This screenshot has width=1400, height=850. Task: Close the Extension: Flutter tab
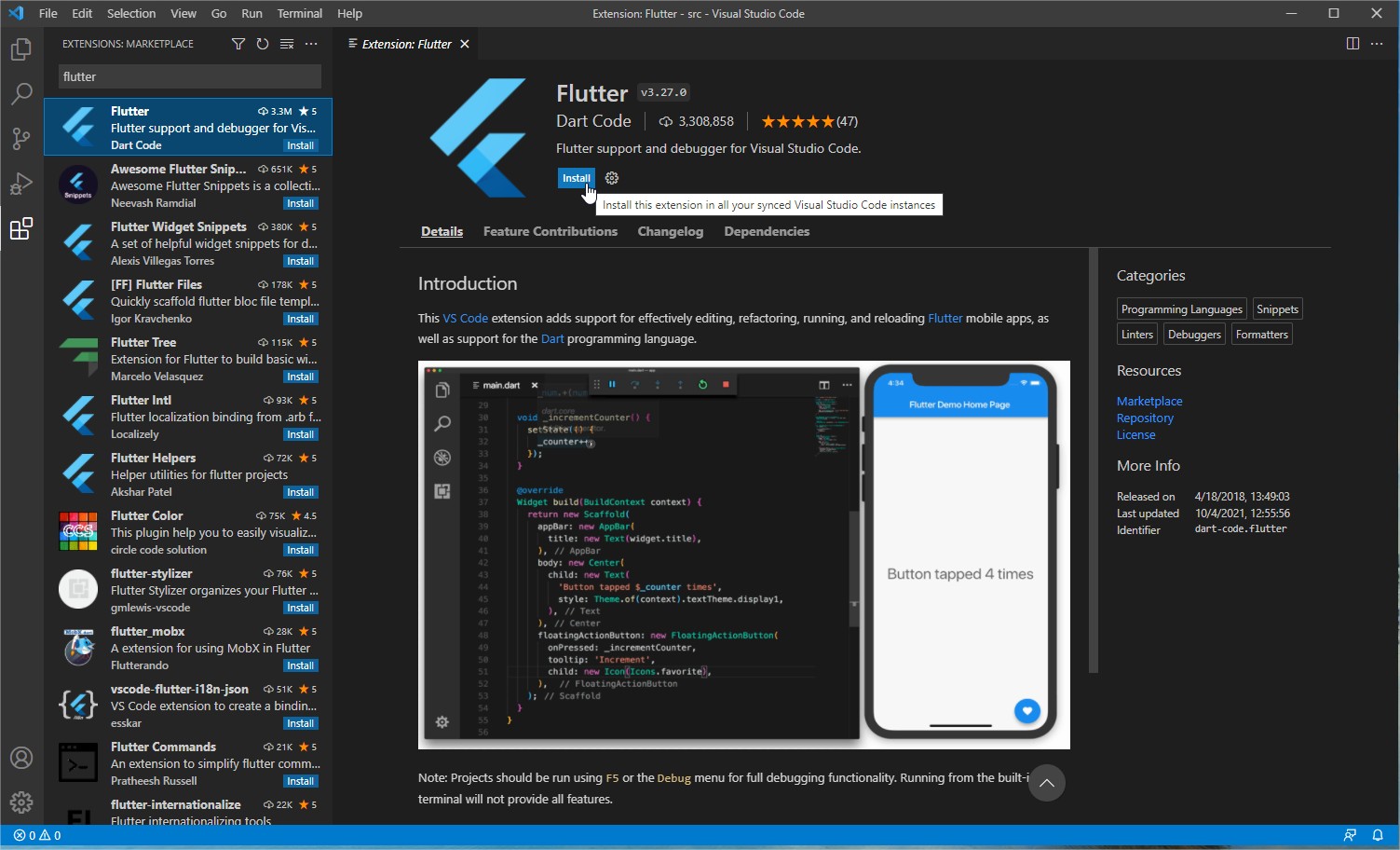(464, 44)
